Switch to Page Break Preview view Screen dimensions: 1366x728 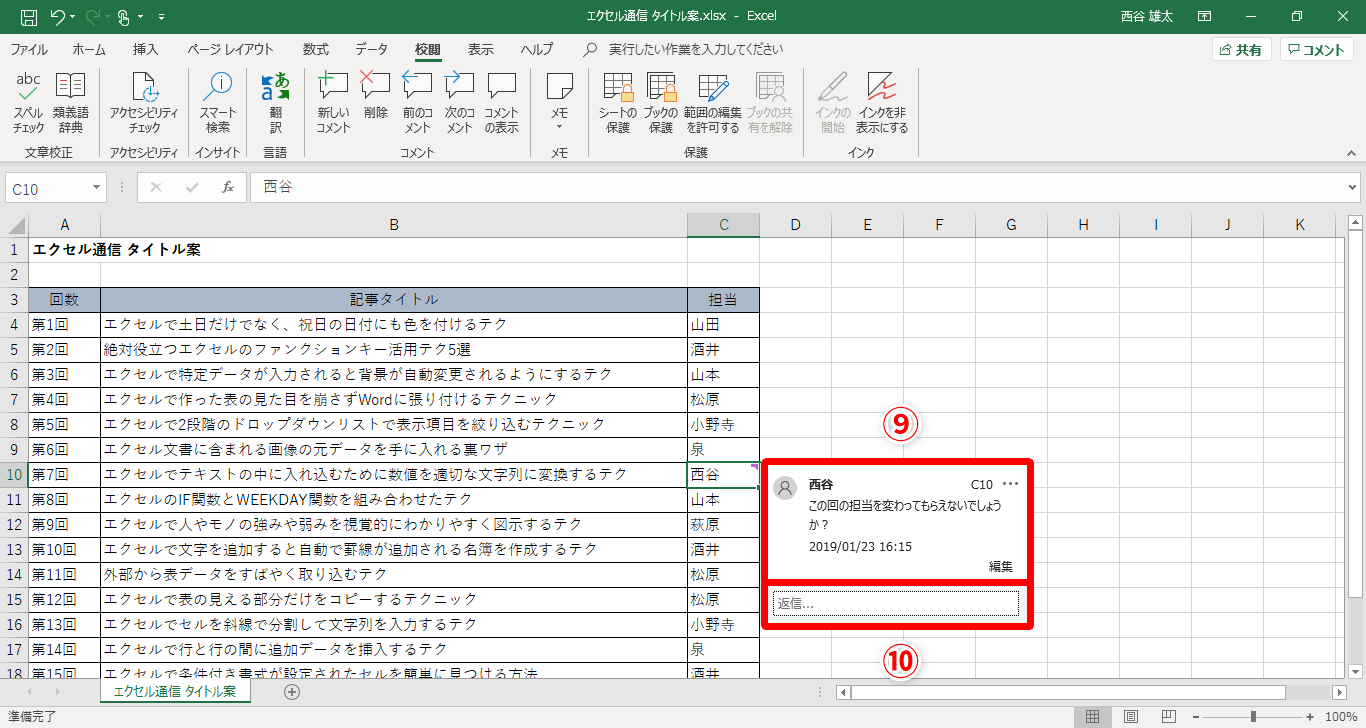click(x=1167, y=717)
